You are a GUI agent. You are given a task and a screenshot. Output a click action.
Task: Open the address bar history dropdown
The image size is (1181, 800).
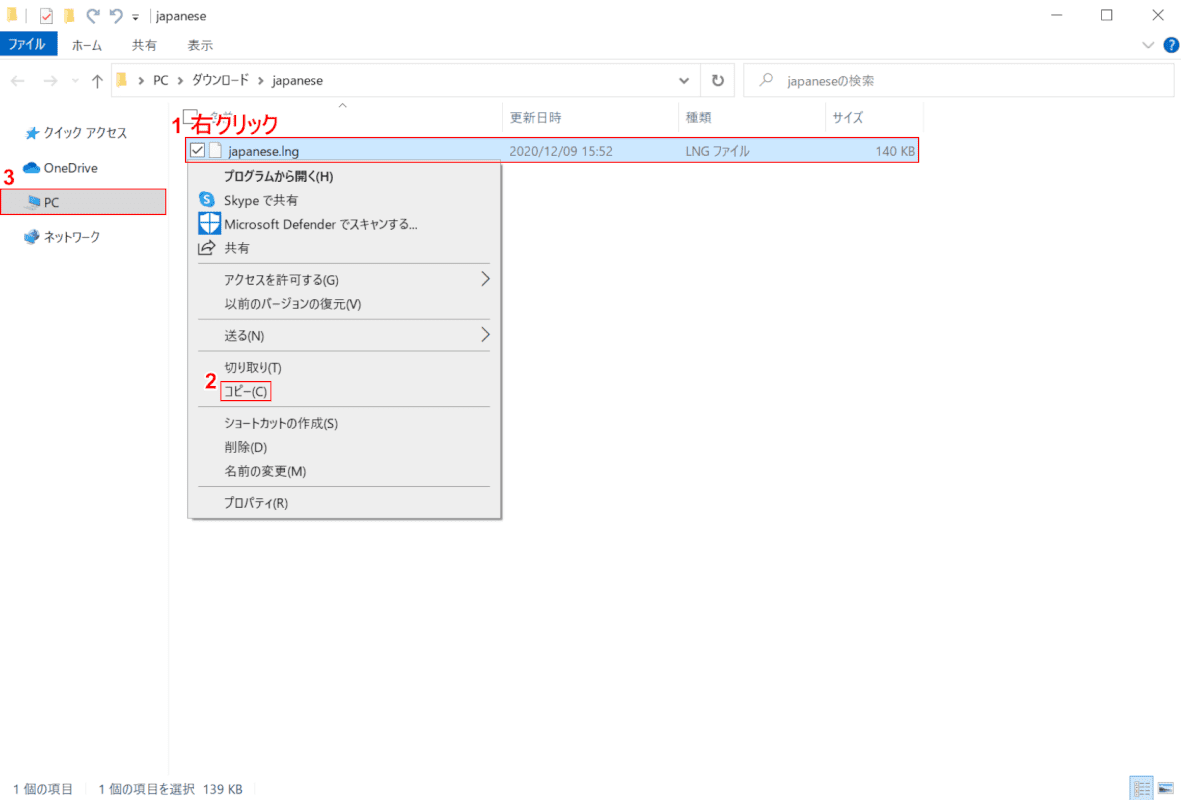[x=684, y=81]
